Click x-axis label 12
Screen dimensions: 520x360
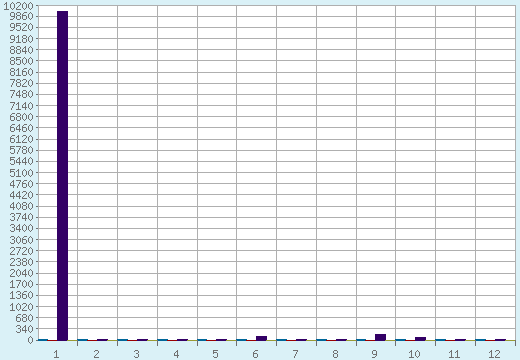[x=494, y=354]
